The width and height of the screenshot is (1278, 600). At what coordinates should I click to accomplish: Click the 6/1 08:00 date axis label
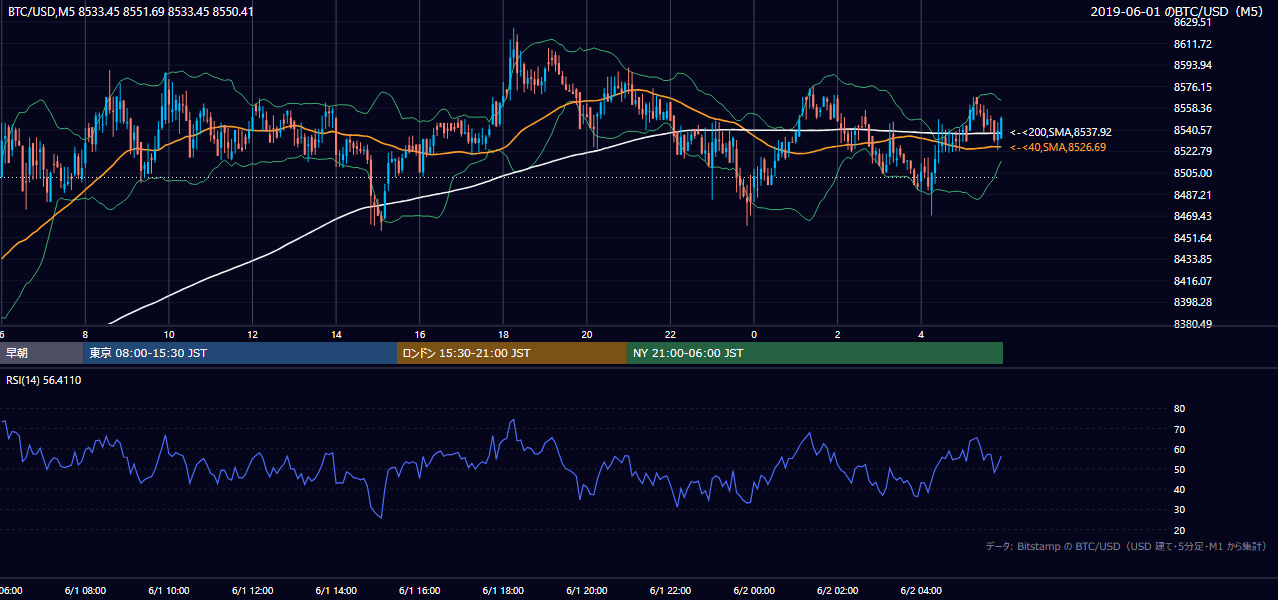84,591
